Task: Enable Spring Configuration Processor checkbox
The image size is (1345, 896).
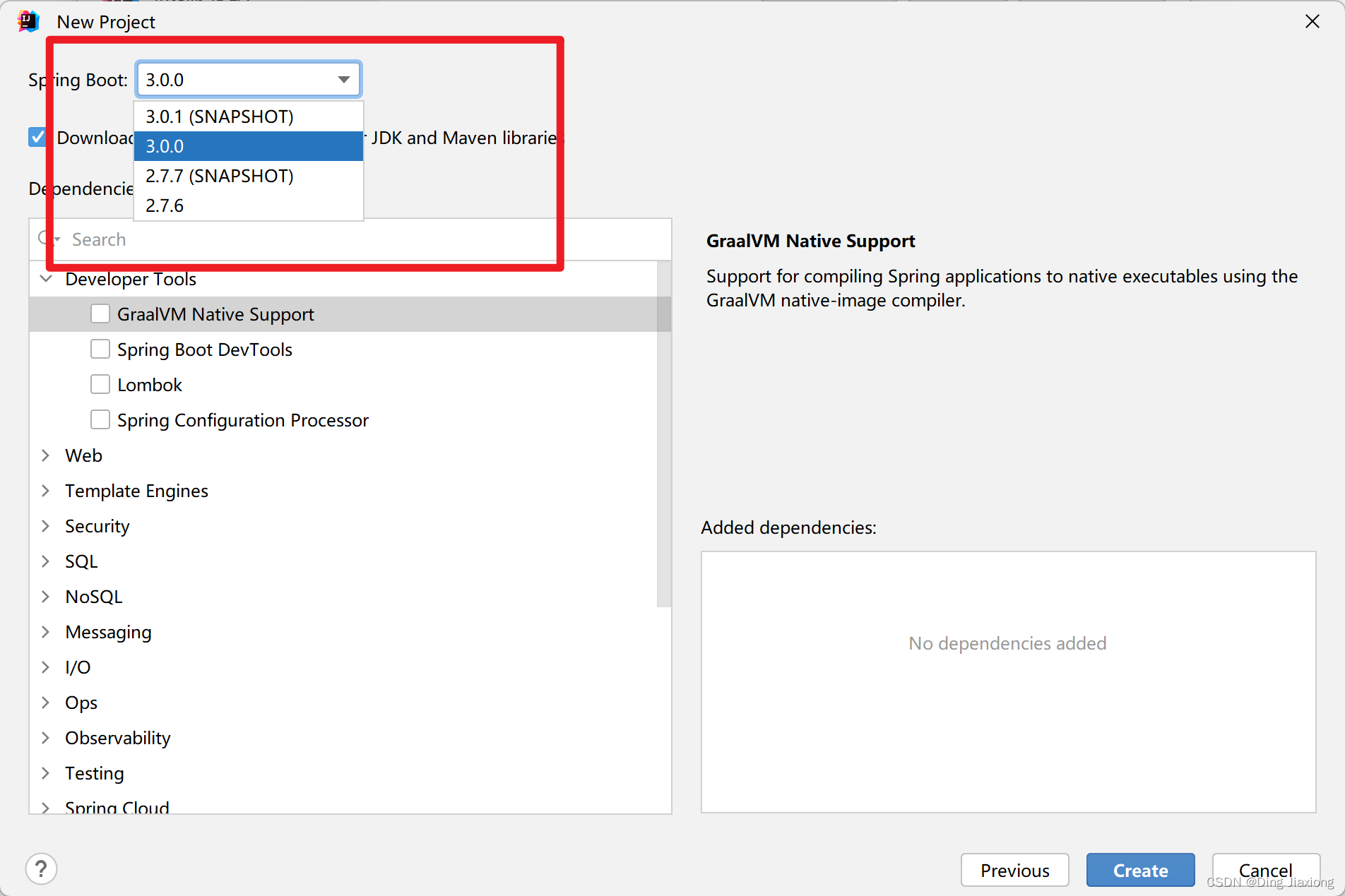Action: tap(100, 419)
